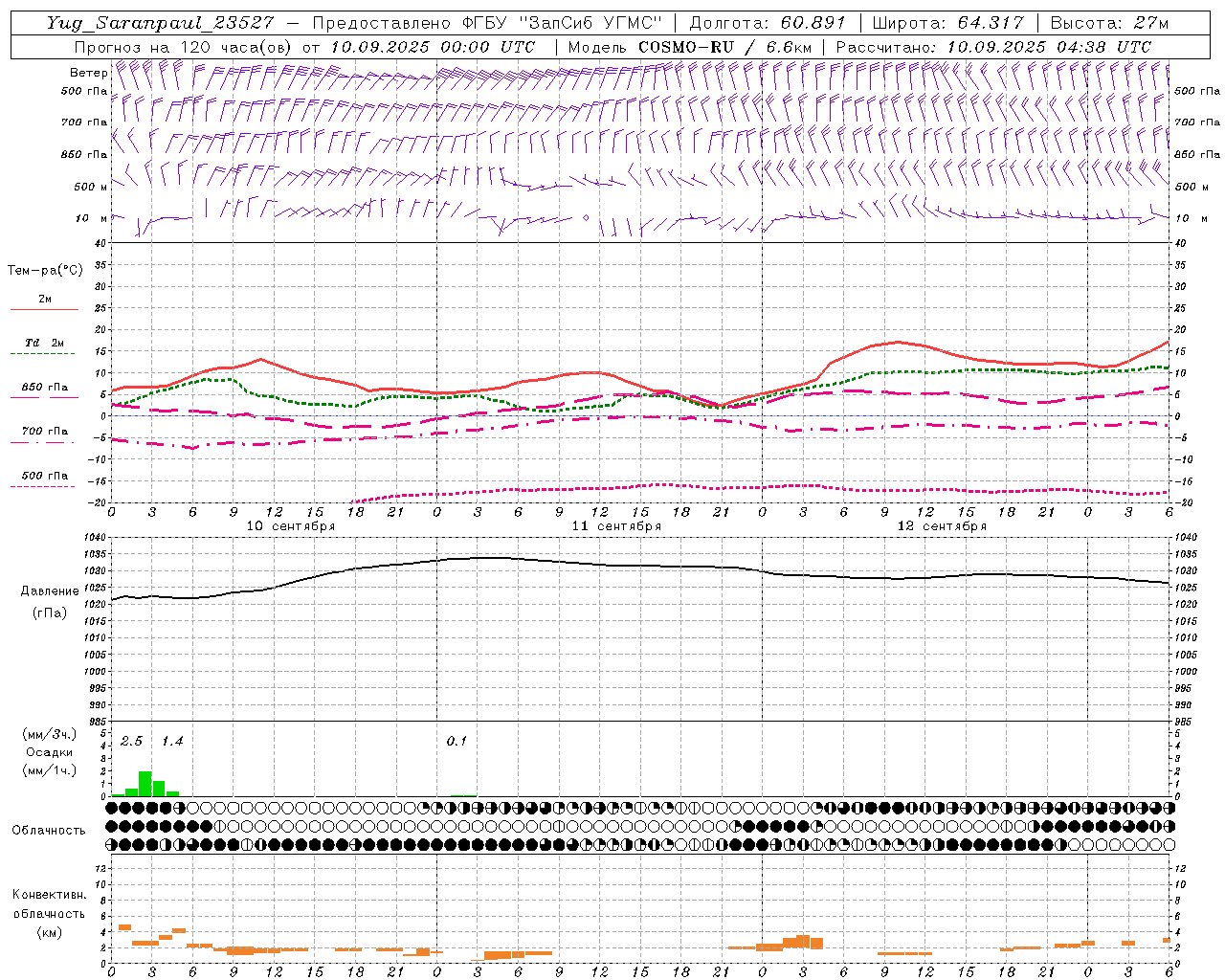This screenshot has height=980, width=1225.
Task: Click the 1.4 precipitation total value
Action: pos(172,742)
